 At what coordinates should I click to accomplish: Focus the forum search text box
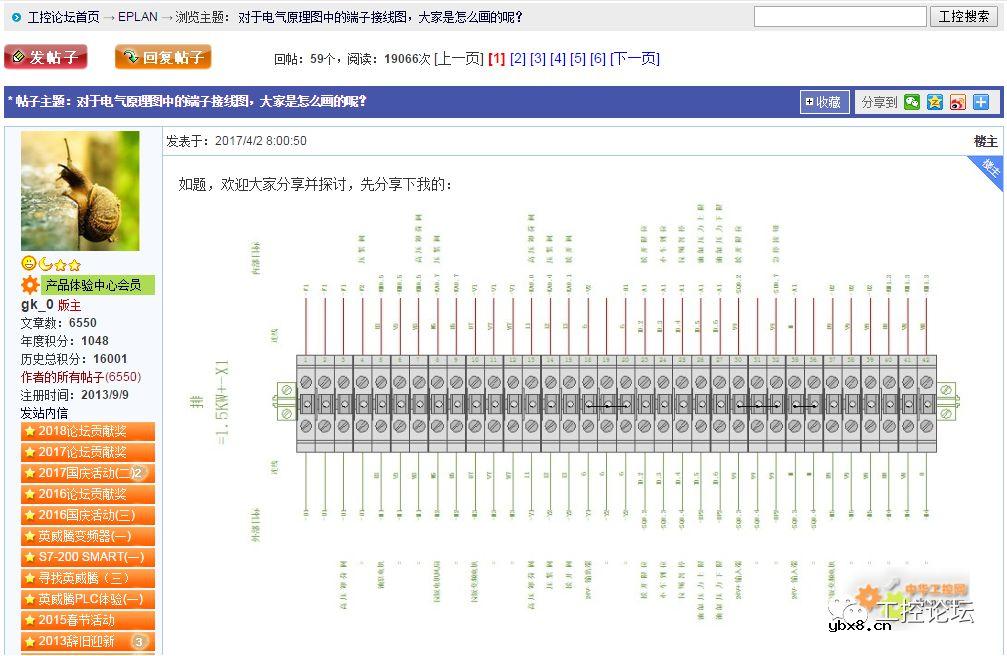pos(839,17)
